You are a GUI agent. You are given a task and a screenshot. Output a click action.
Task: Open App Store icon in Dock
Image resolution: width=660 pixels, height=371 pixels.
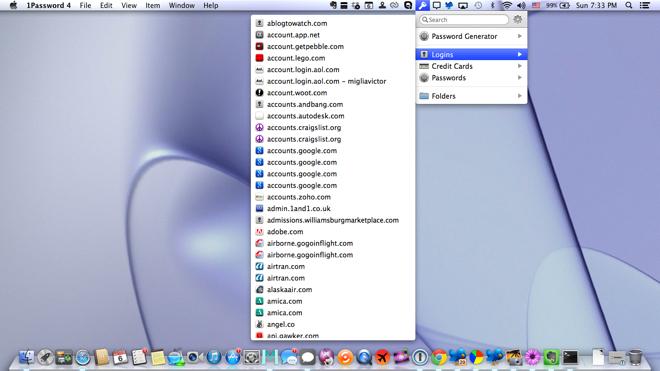[x=233, y=358]
